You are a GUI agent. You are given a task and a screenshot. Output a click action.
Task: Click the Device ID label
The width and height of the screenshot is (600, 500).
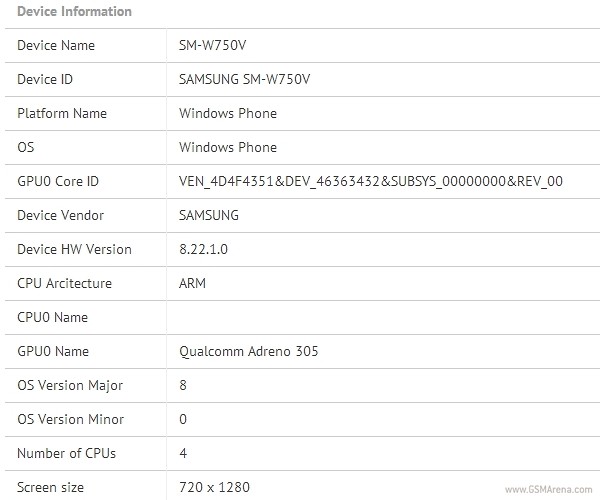(x=45, y=80)
